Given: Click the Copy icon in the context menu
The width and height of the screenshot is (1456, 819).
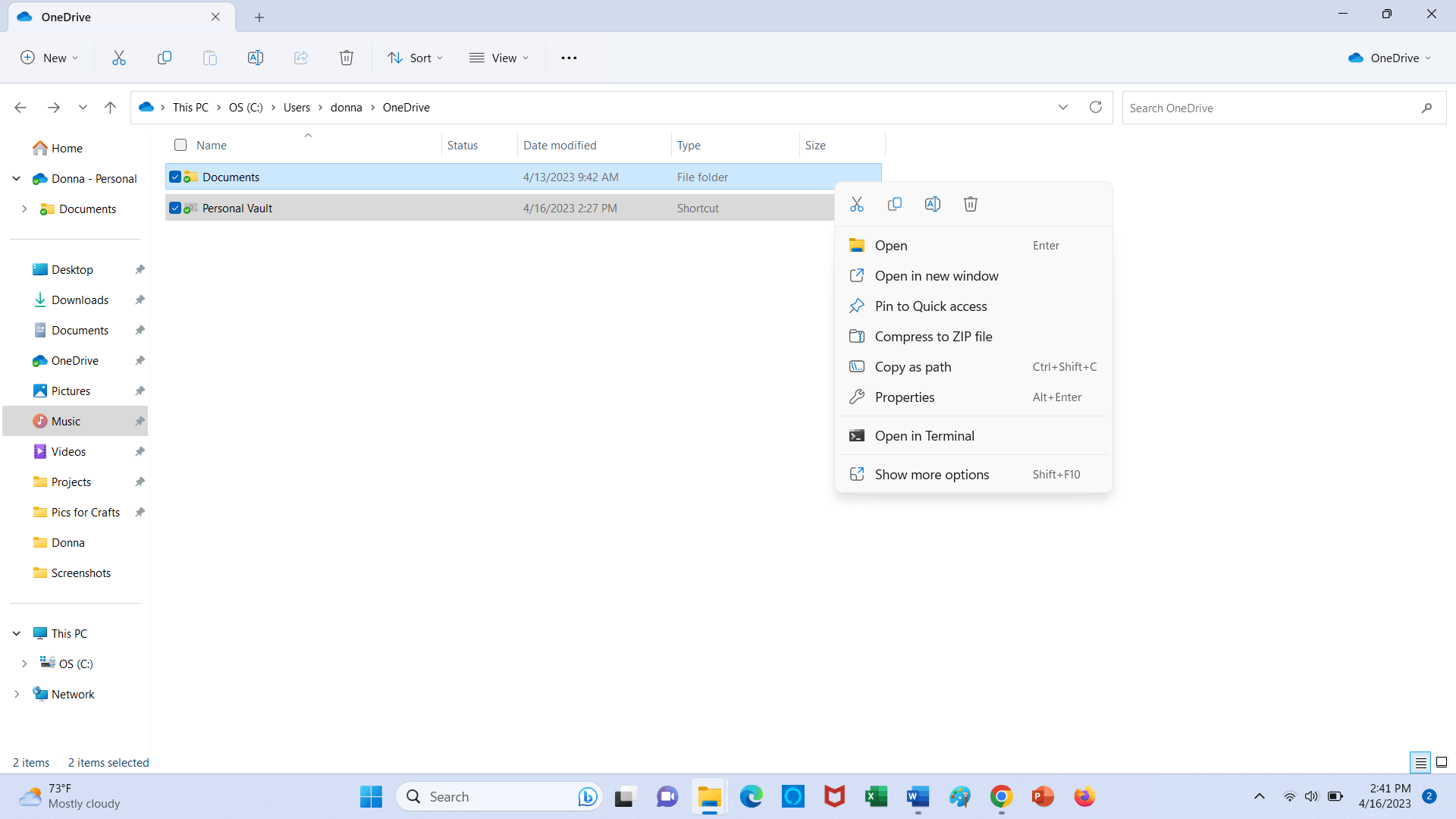Looking at the screenshot, I should 895,204.
